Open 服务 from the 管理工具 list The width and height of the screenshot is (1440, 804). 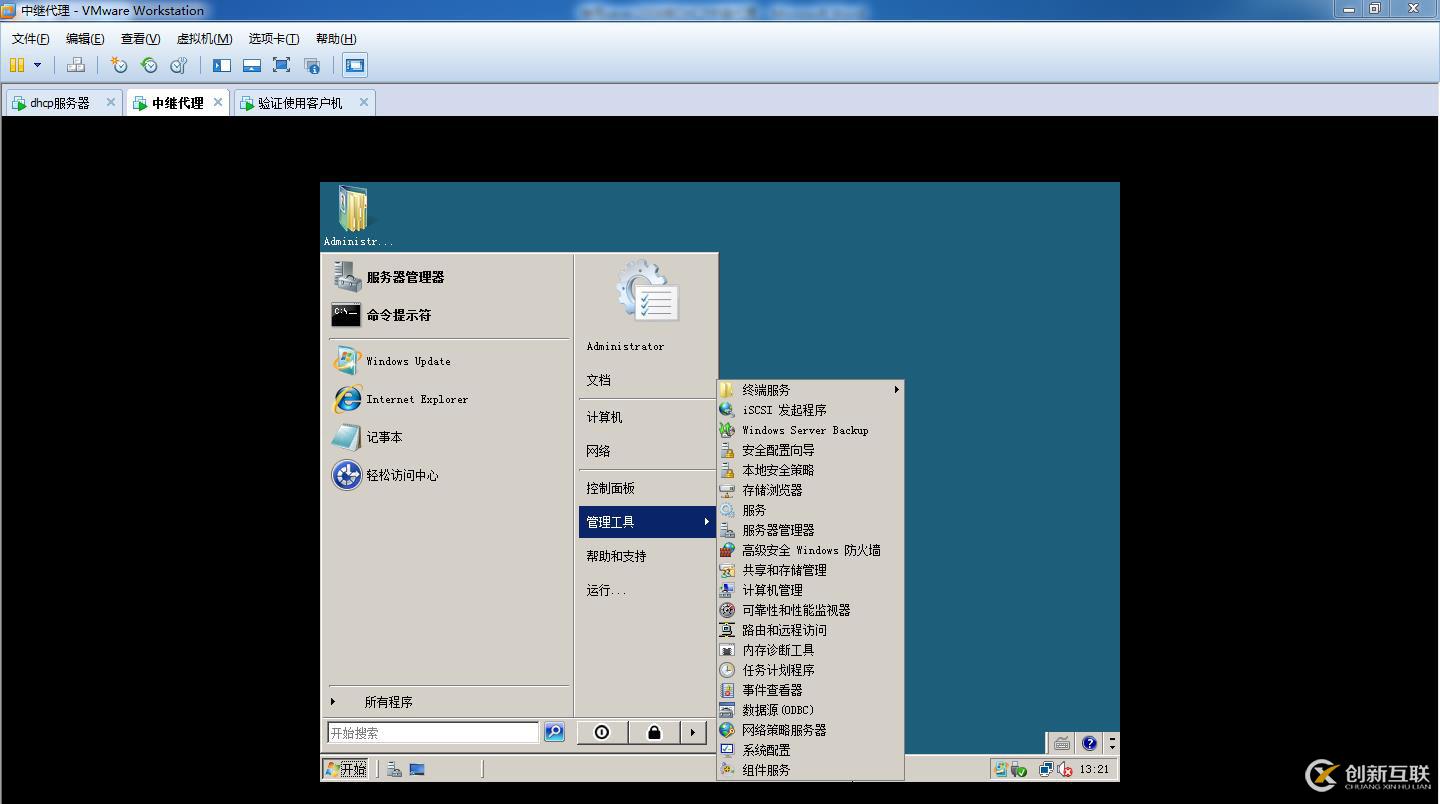pyautogui.click(x=810, y=510)
